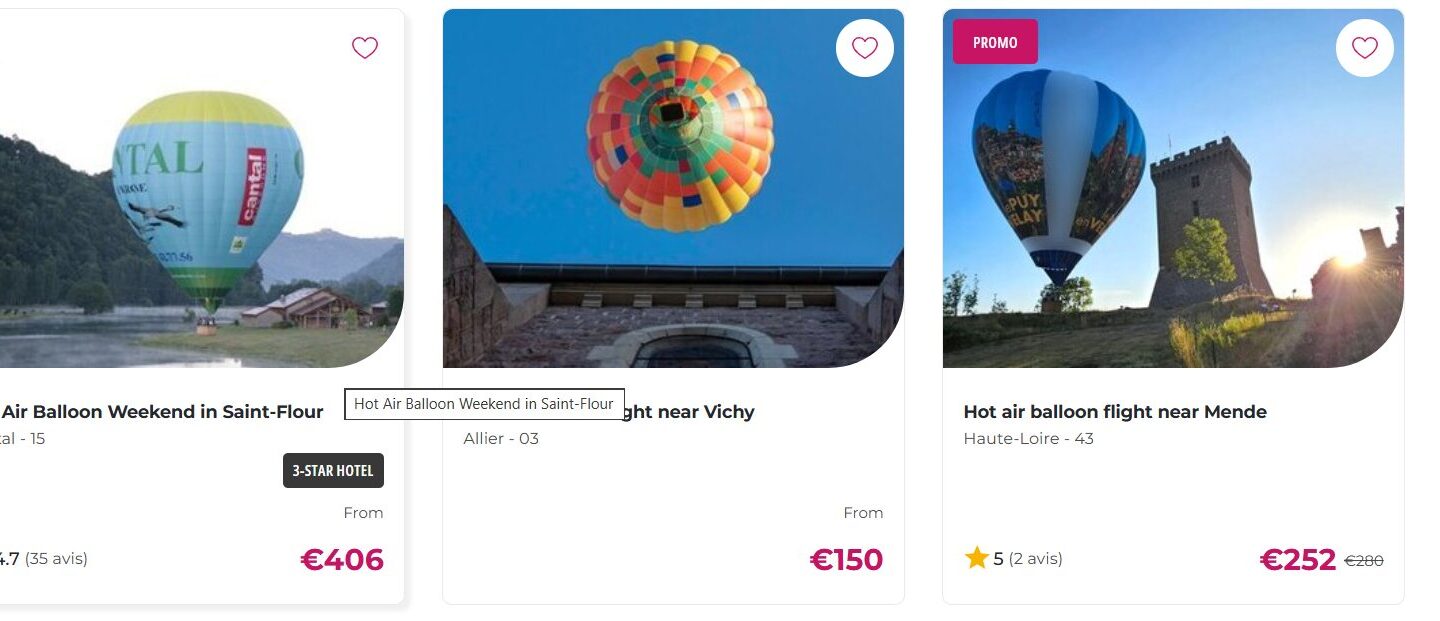The image size is (1440, 621).
Task: Click the Haute-Loire - 43 location text
Action: tap(1028, 438)
